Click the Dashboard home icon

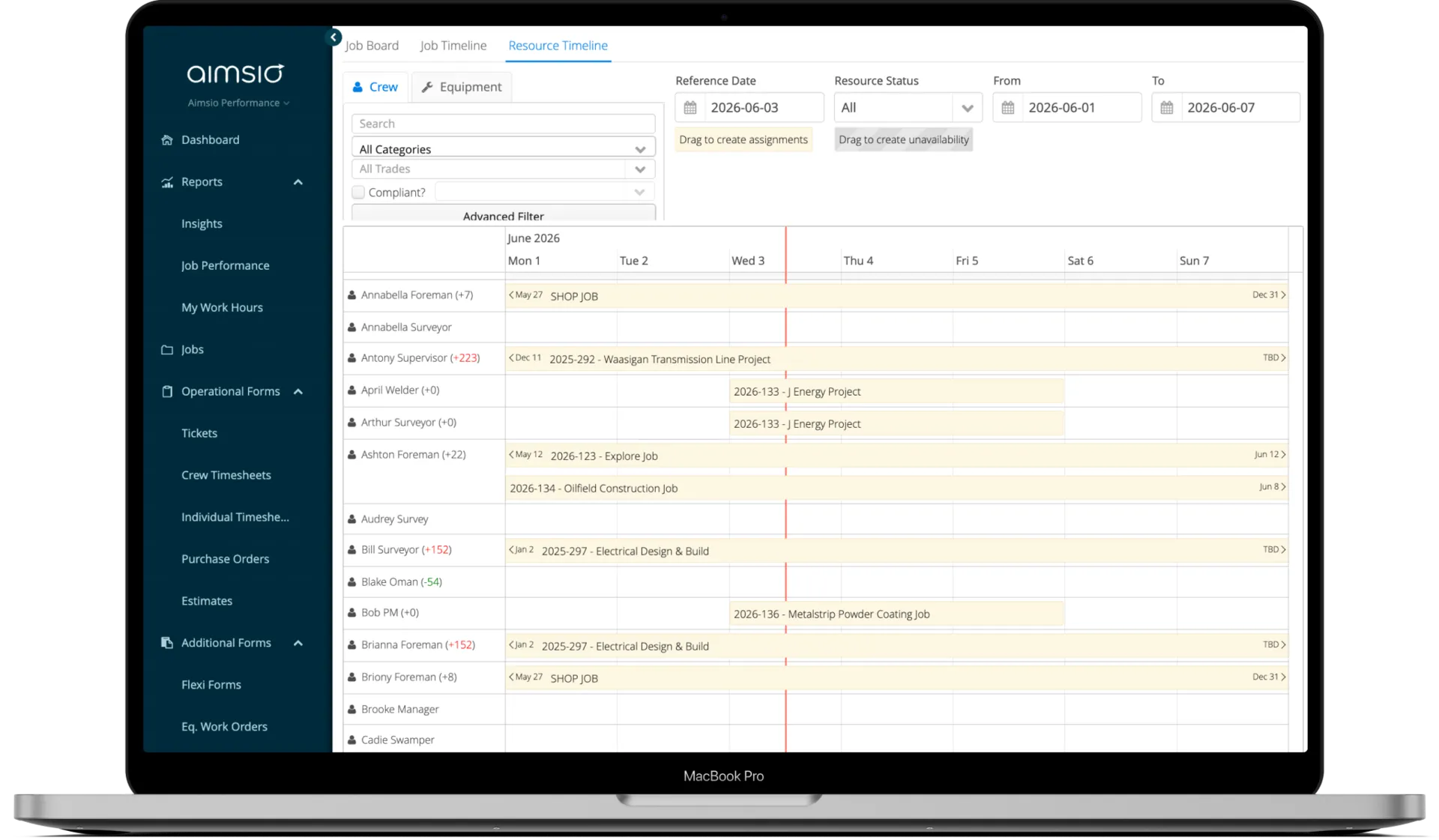pyautogui.click(x=167, y=140)
